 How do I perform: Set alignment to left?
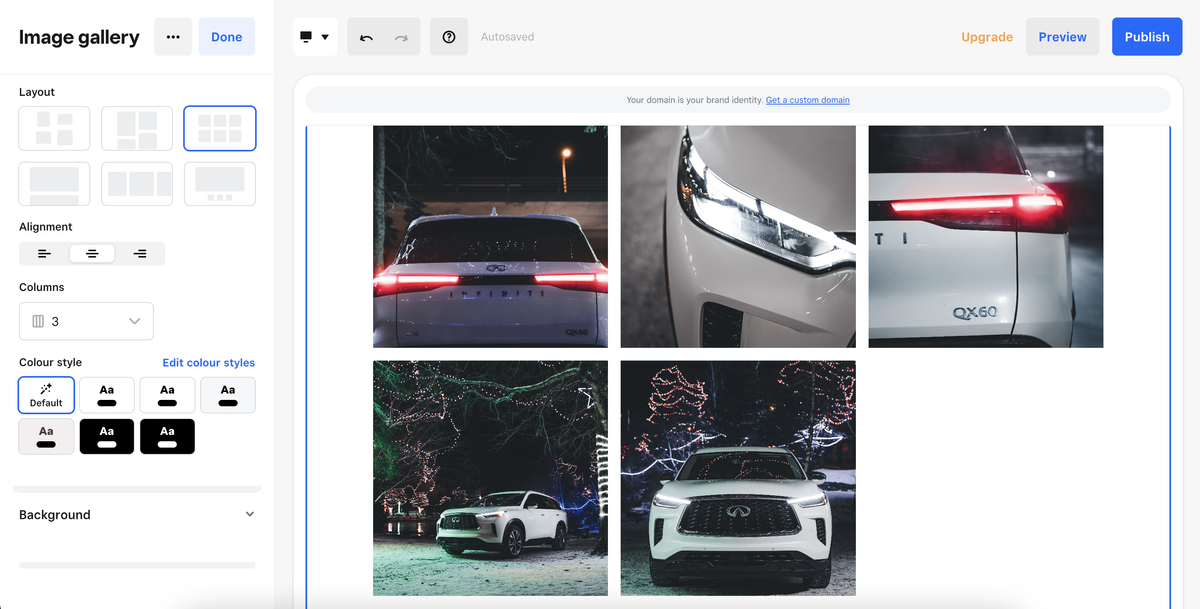43,253
